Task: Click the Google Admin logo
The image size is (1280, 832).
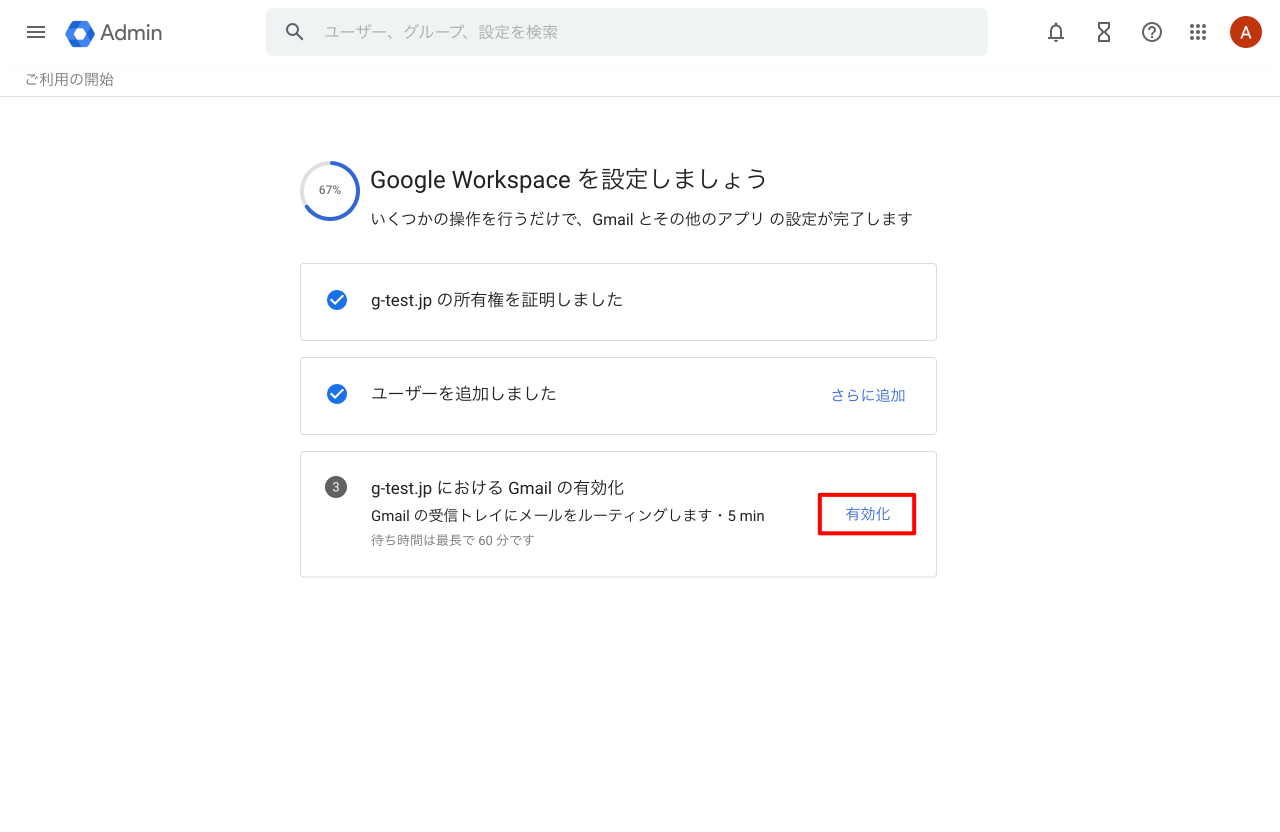Action: tap(114, 33)
